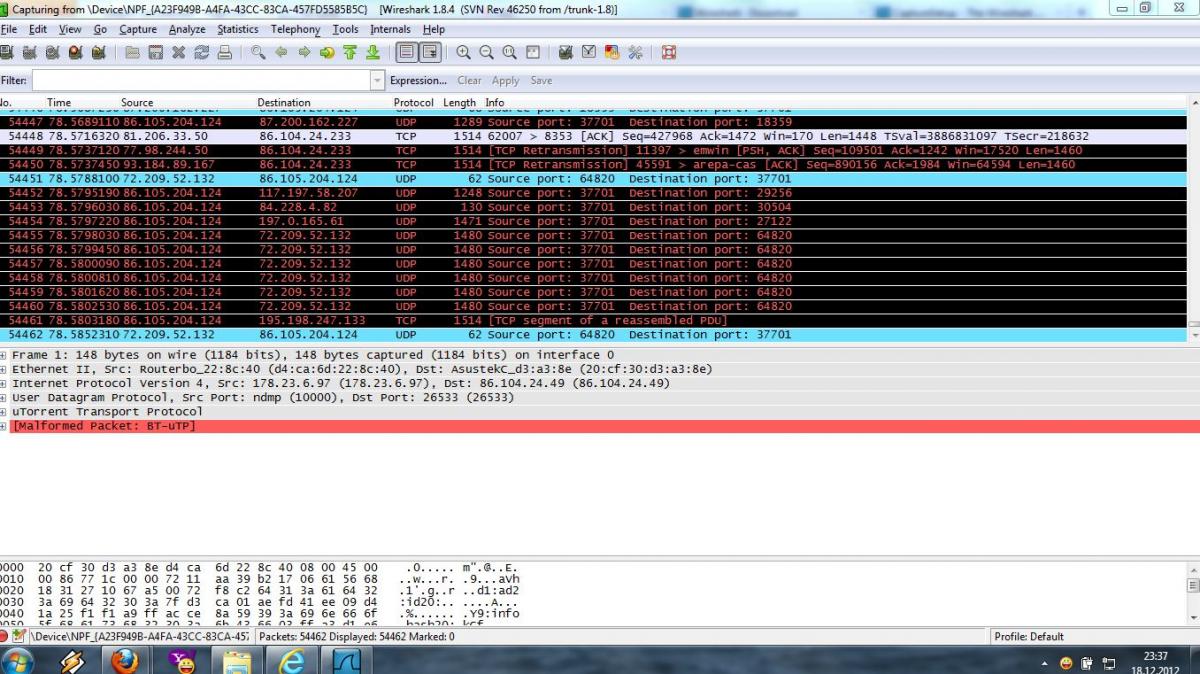Open help lifebuoy icon
Viewport: 1200px width, 674px height.
click(x=668, y=52)
